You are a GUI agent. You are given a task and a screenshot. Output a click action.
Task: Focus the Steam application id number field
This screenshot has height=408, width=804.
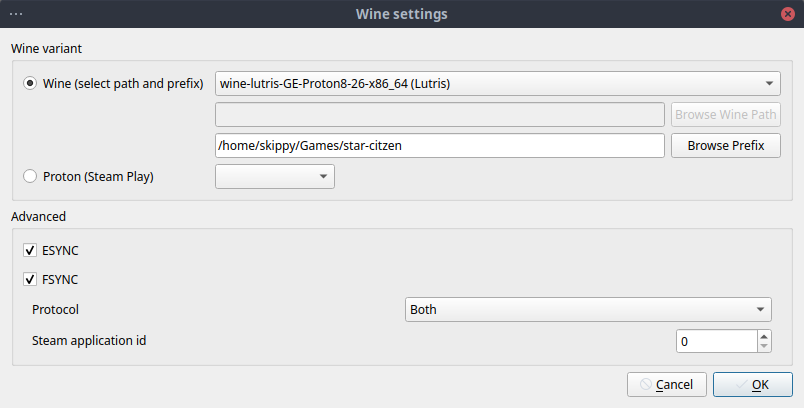point(716,341)
